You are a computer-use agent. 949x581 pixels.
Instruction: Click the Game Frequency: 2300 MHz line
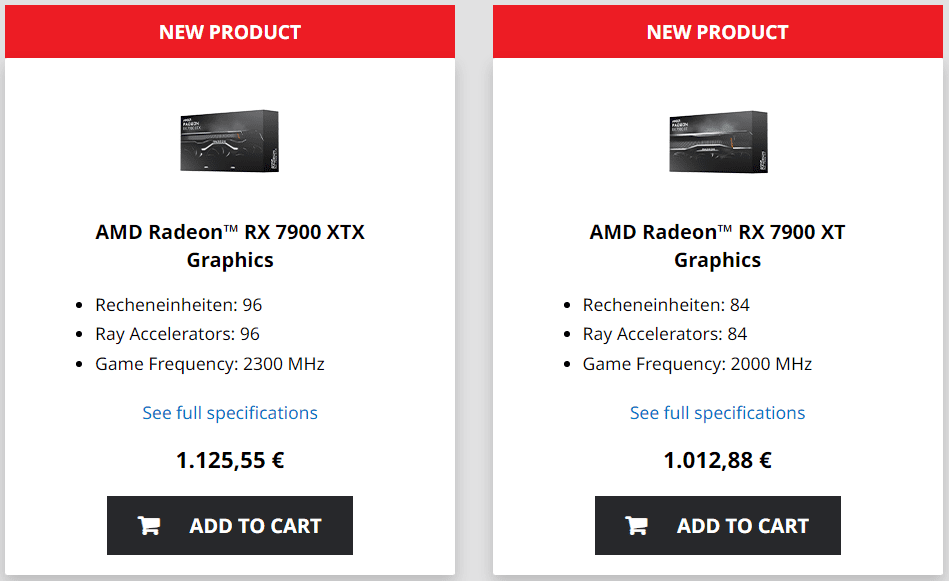click(x=210, y=364)
